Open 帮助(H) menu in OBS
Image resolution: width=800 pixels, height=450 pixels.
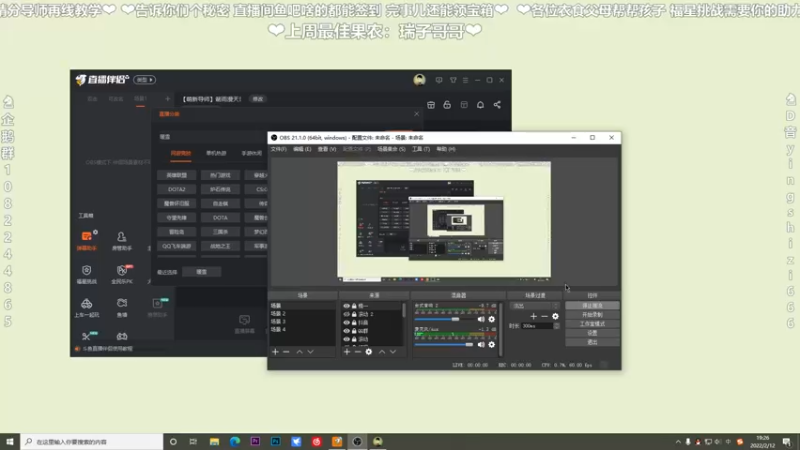tap(446, 149)
